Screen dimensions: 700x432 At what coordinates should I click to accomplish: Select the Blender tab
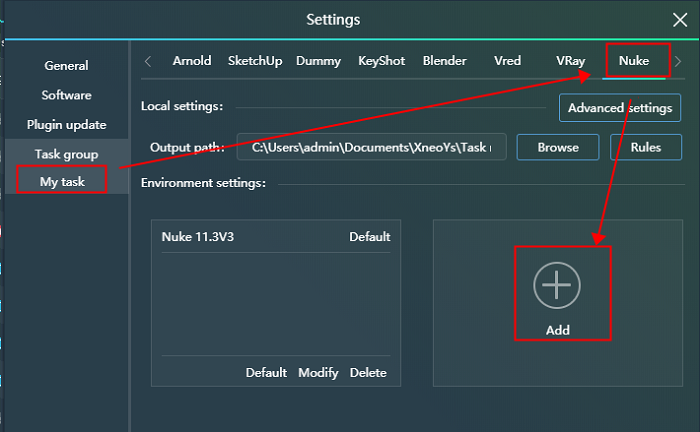[444, 61]
